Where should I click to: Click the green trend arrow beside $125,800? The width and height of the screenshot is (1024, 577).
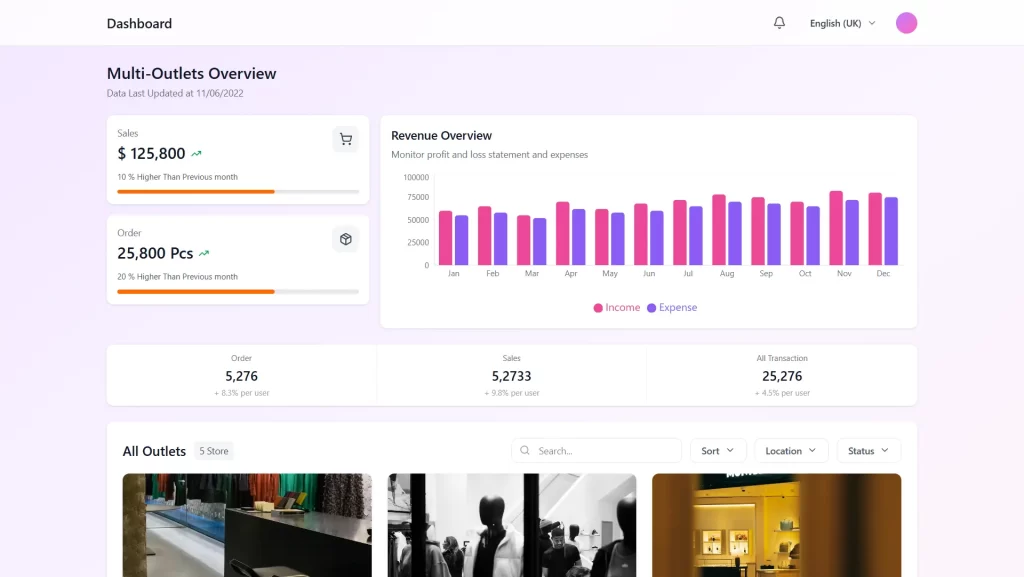click(196, 154)
